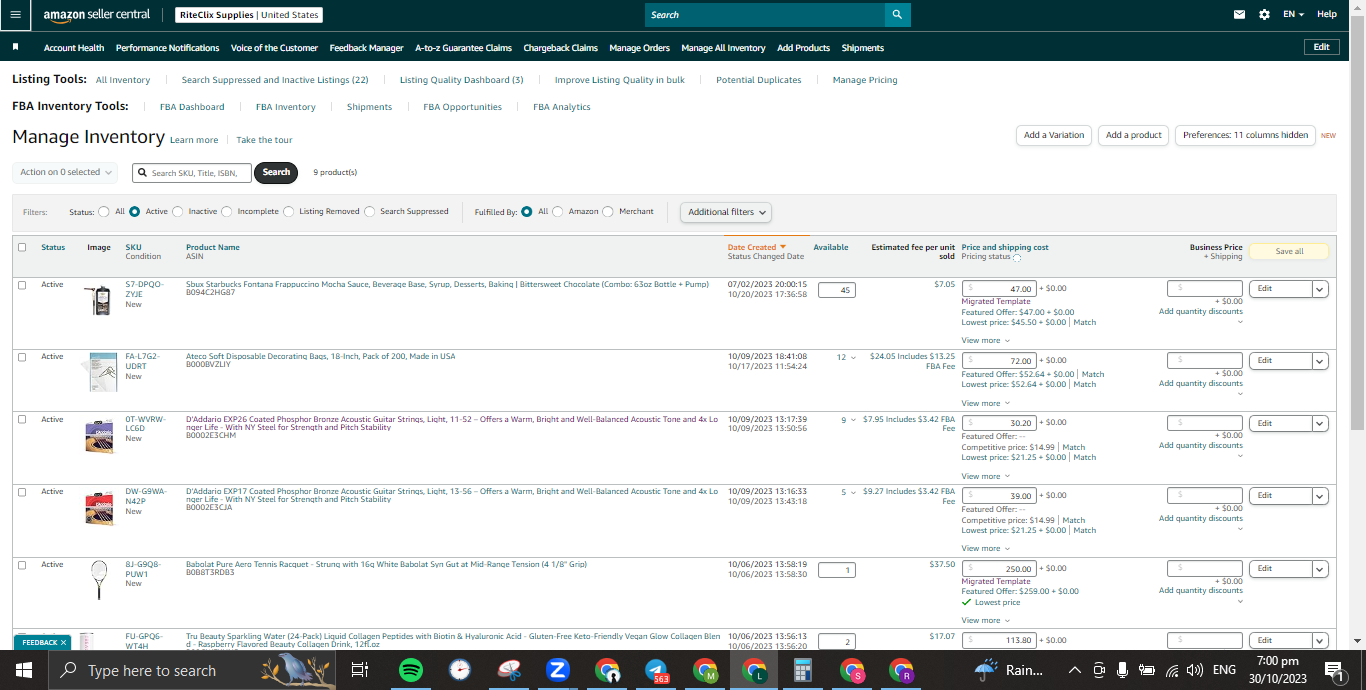Click the 47.00 price field for Starbucks

click(x=999, y=289)
